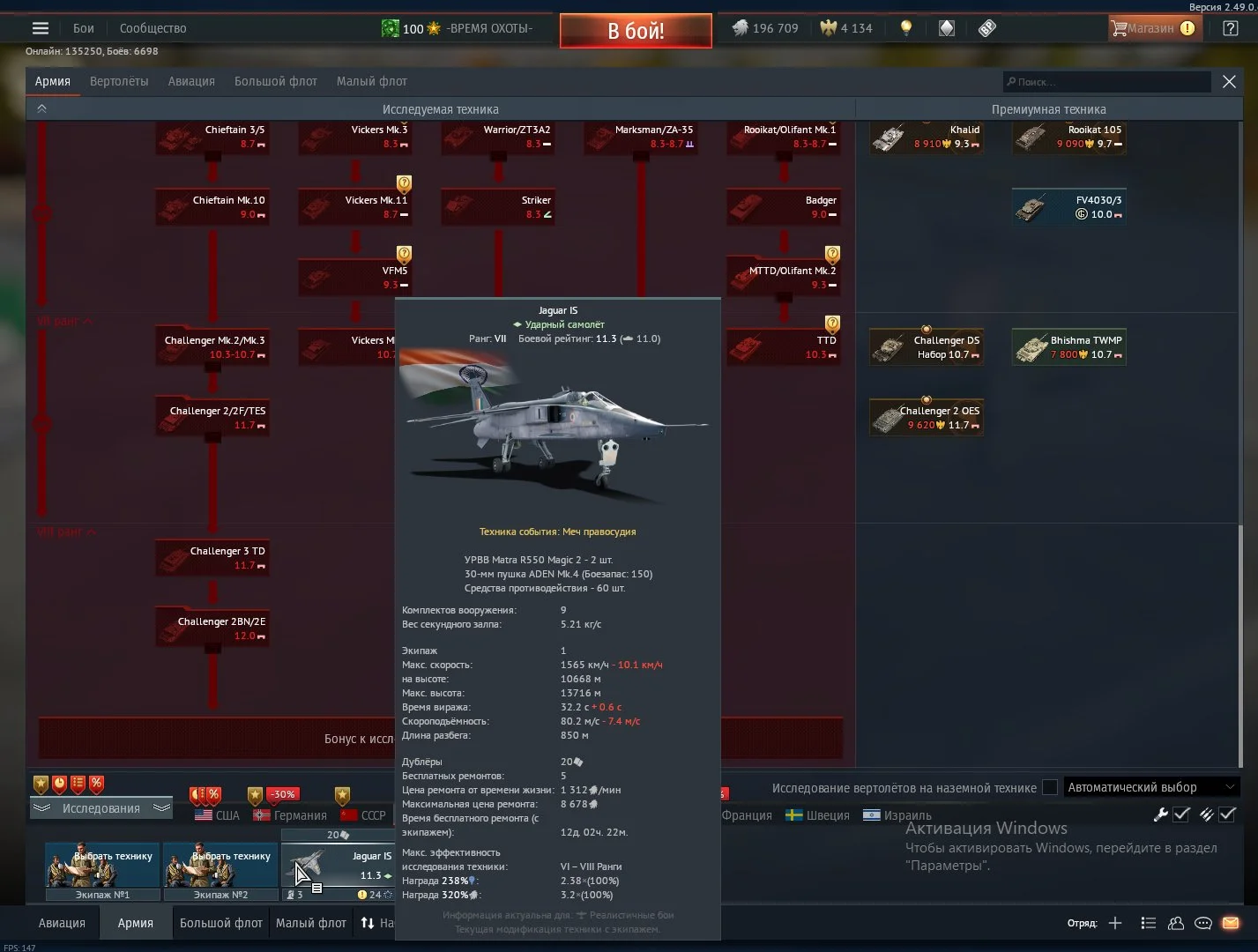Select the premium Khalid tank
The width and height of the screenshot is (1258, 952).
click(927, 137)
